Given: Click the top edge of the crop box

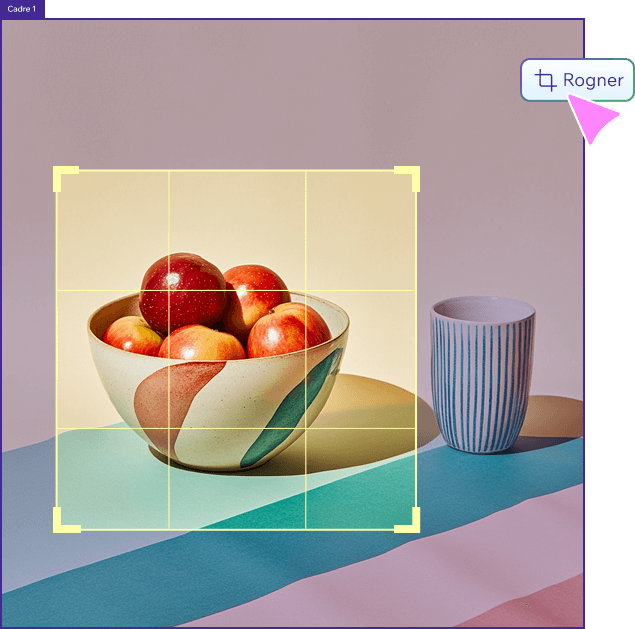Looking at the screenshot, I should (237, 171).
